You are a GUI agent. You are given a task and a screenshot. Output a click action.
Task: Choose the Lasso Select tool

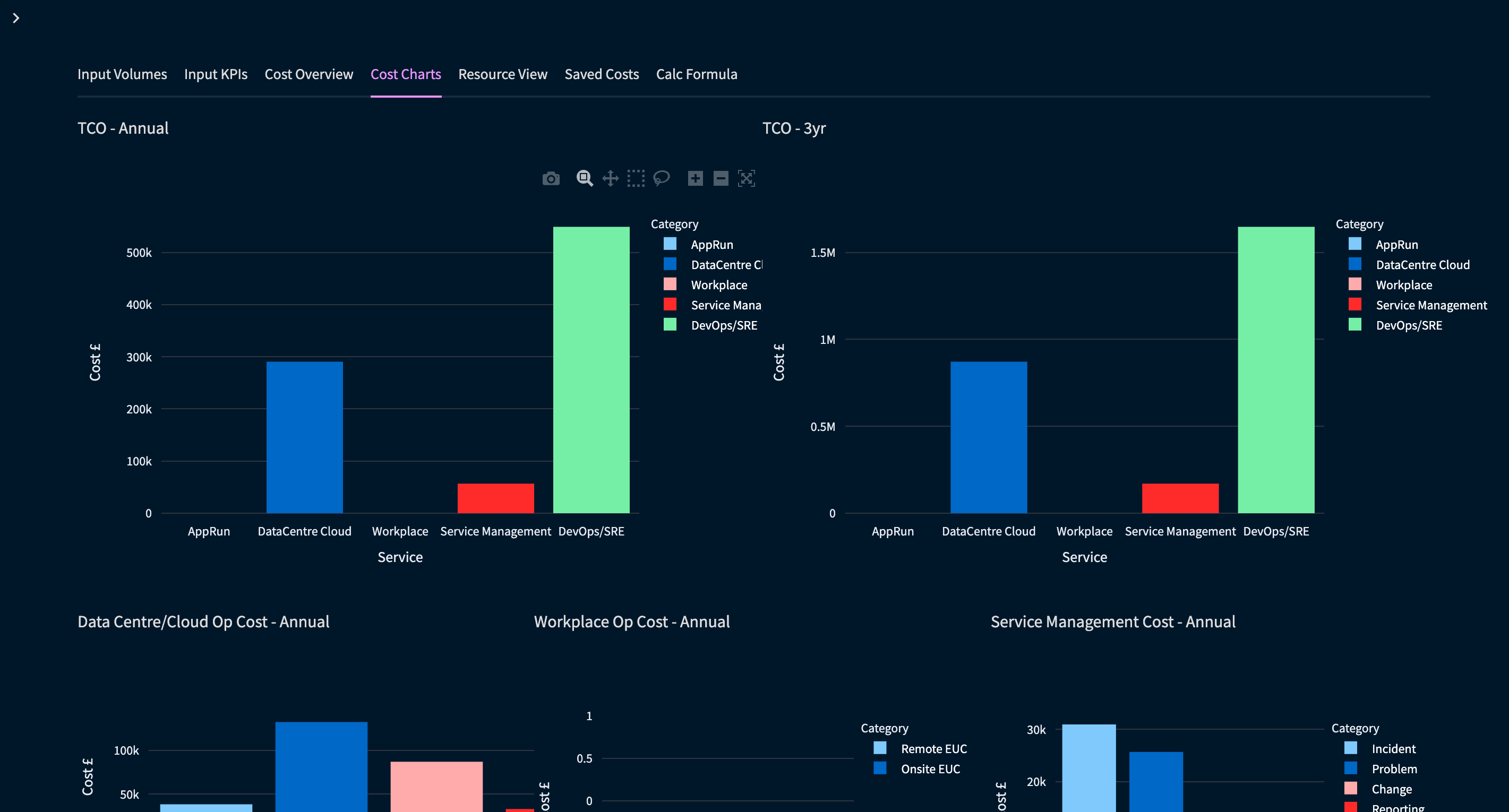point(662,178)
